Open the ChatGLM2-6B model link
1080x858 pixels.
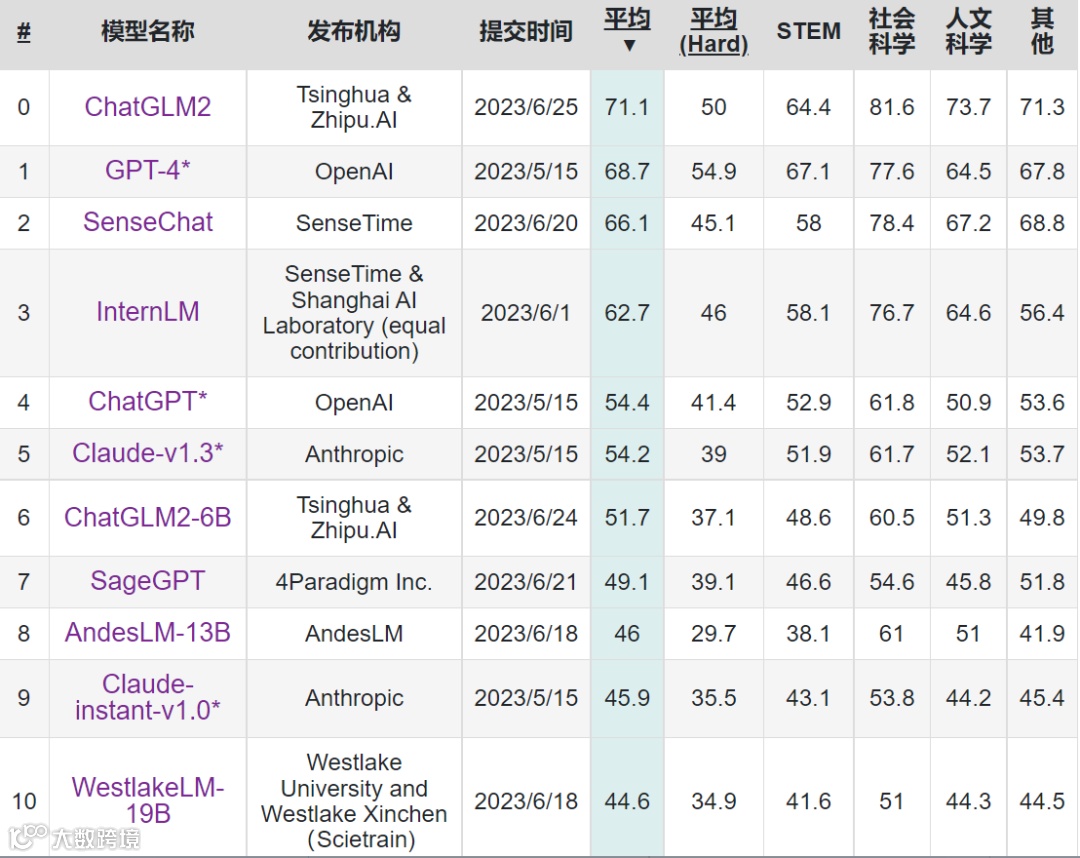pyautogui.click(x=147, y=518)
